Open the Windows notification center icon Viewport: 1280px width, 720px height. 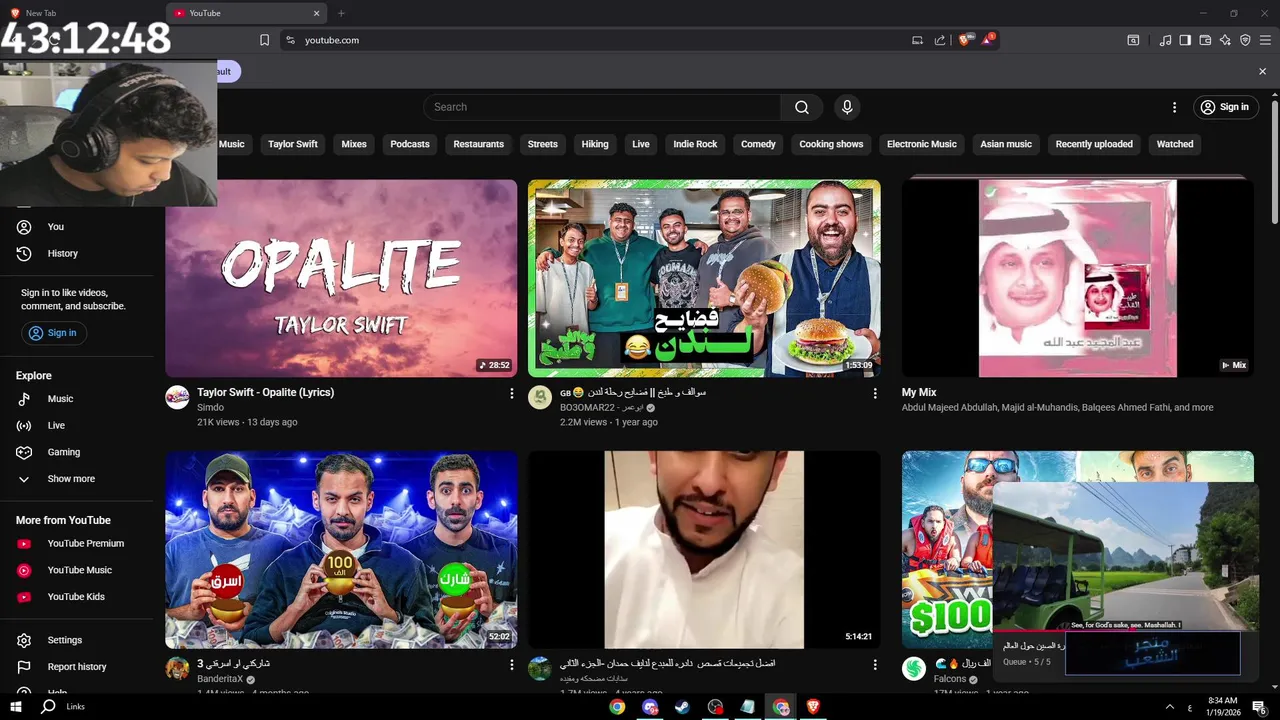[x=1259, y=707]
